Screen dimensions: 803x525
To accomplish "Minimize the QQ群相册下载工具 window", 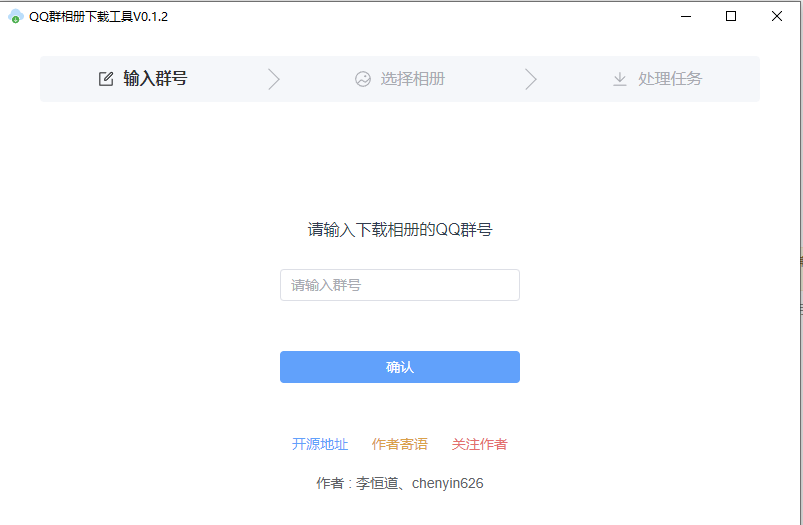I will (x=685, y=16).
